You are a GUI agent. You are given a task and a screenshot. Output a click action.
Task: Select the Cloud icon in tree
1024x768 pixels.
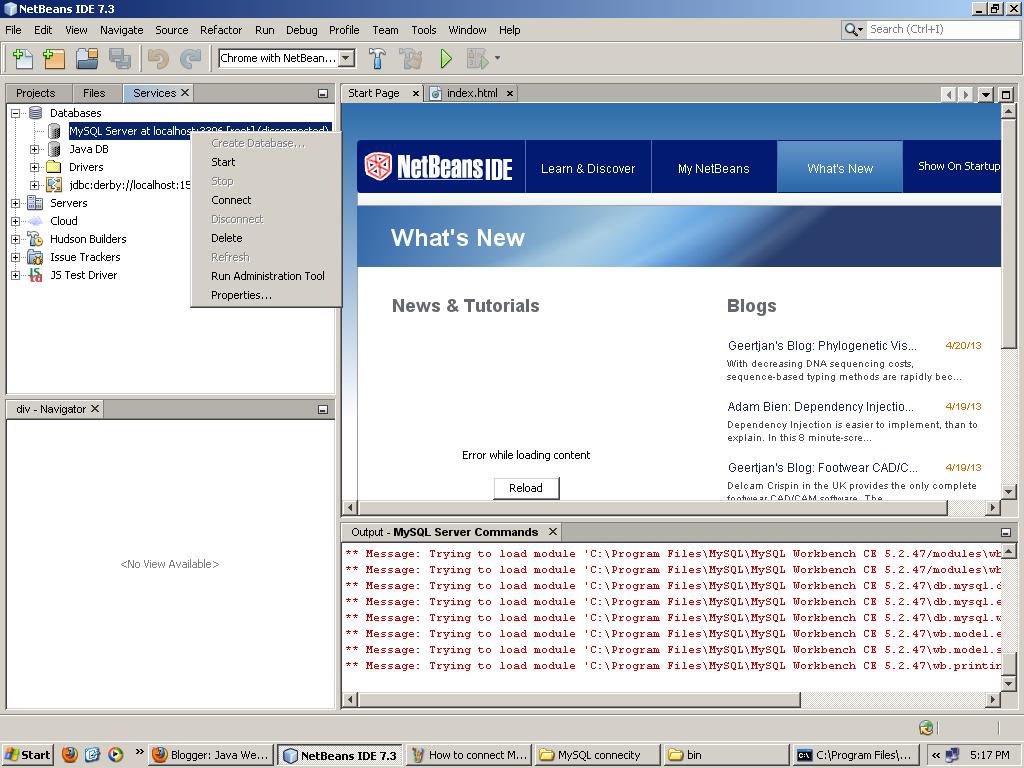[x=35, y=221]
